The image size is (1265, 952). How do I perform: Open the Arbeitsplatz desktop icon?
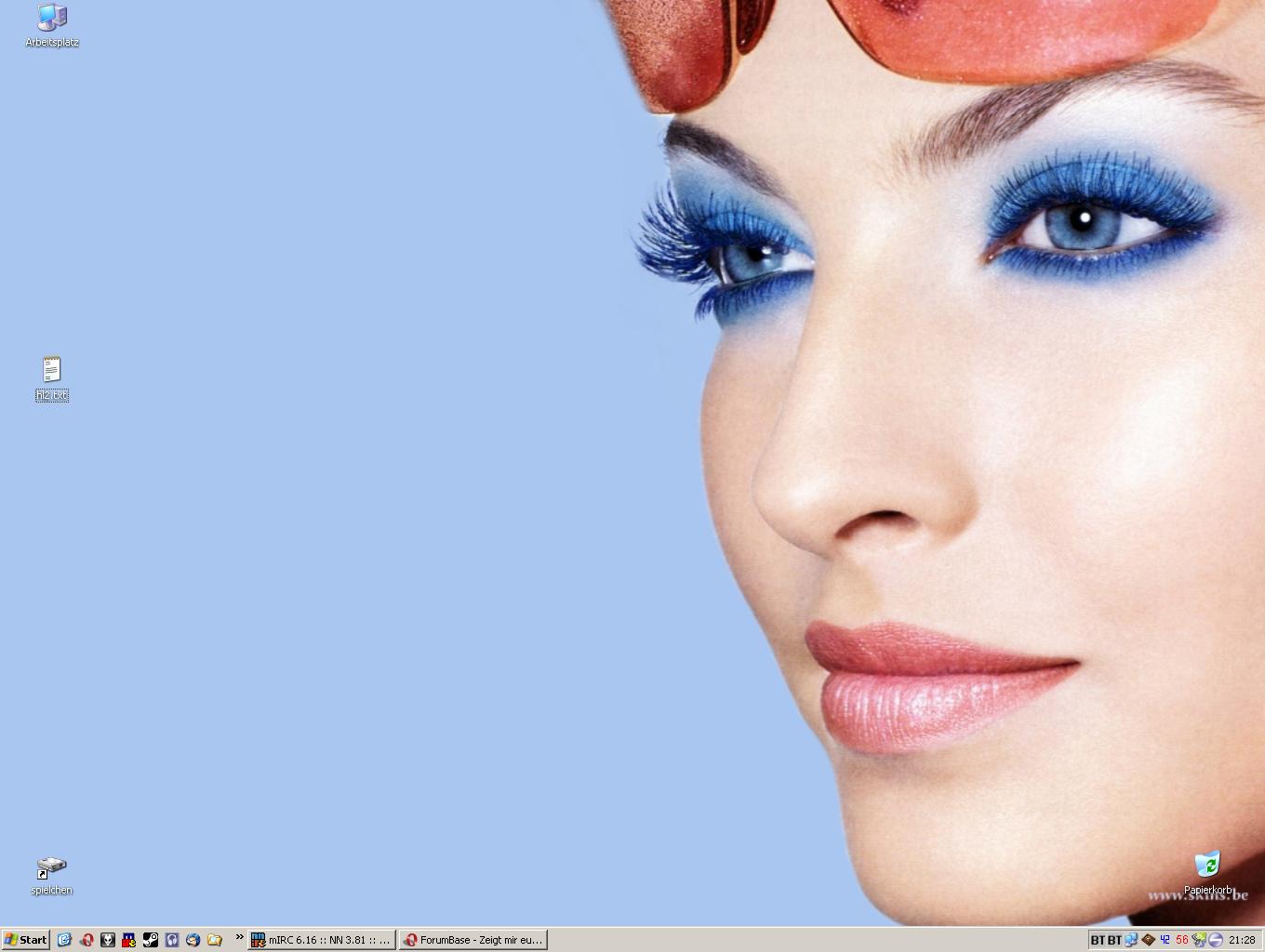(52, 25)
